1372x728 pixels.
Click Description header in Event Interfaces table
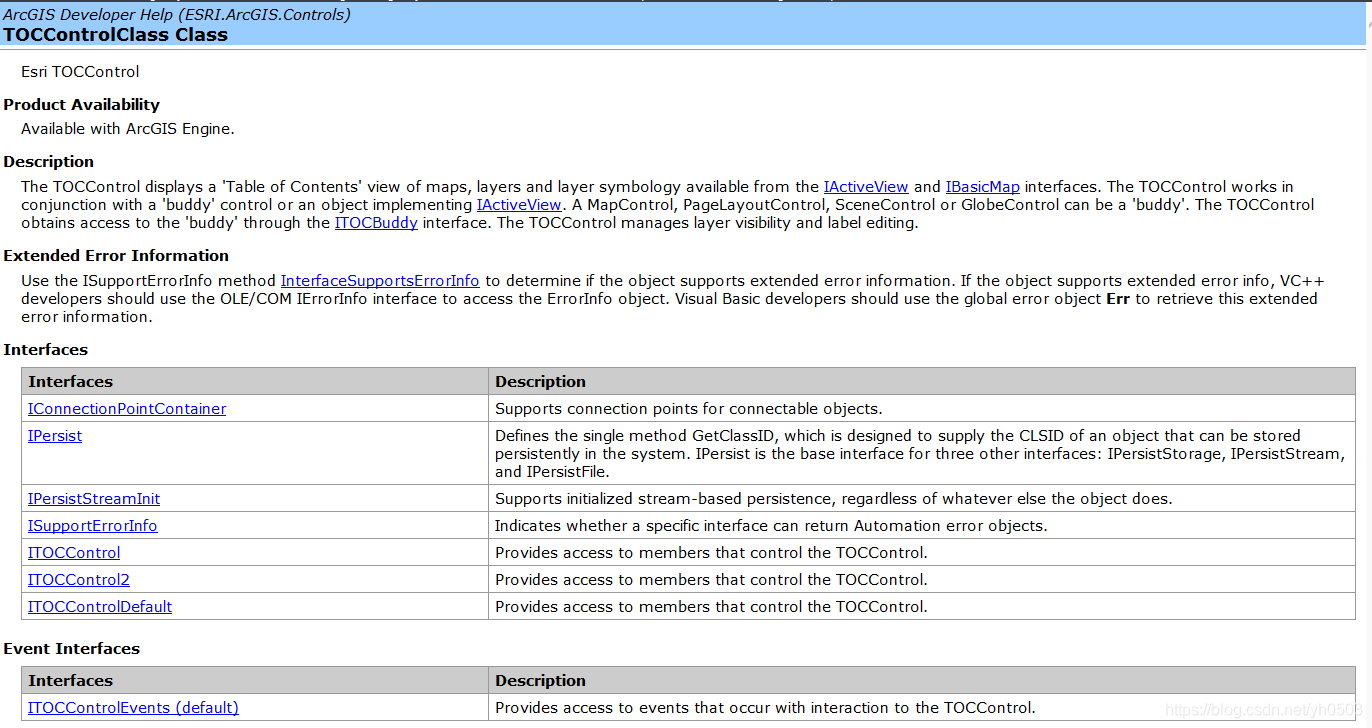(540, 681)
